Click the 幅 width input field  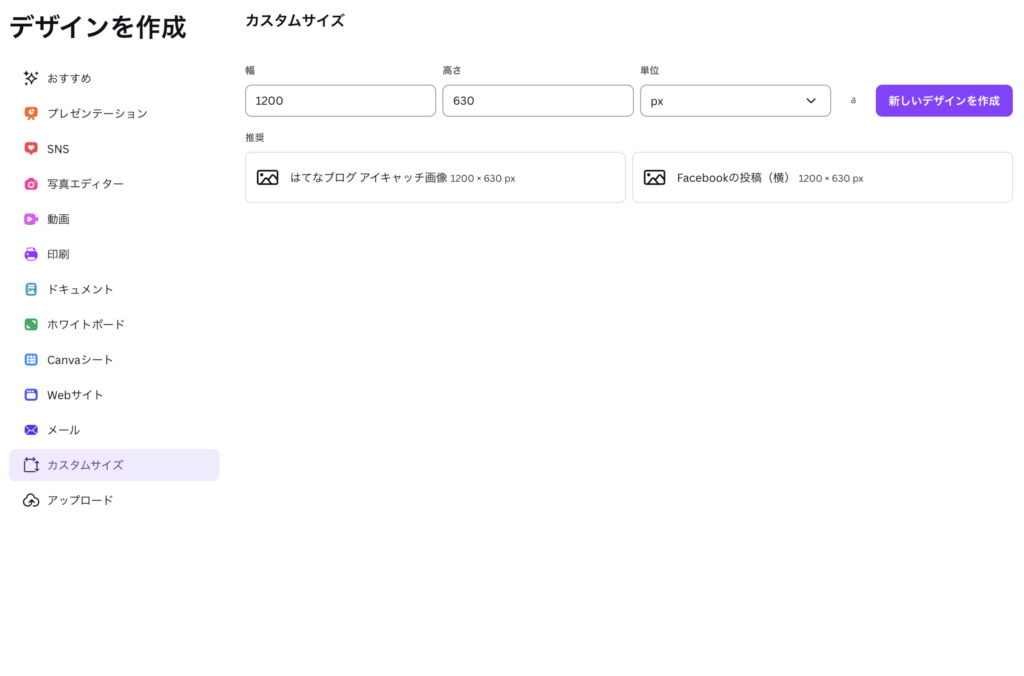coord(340,101)
